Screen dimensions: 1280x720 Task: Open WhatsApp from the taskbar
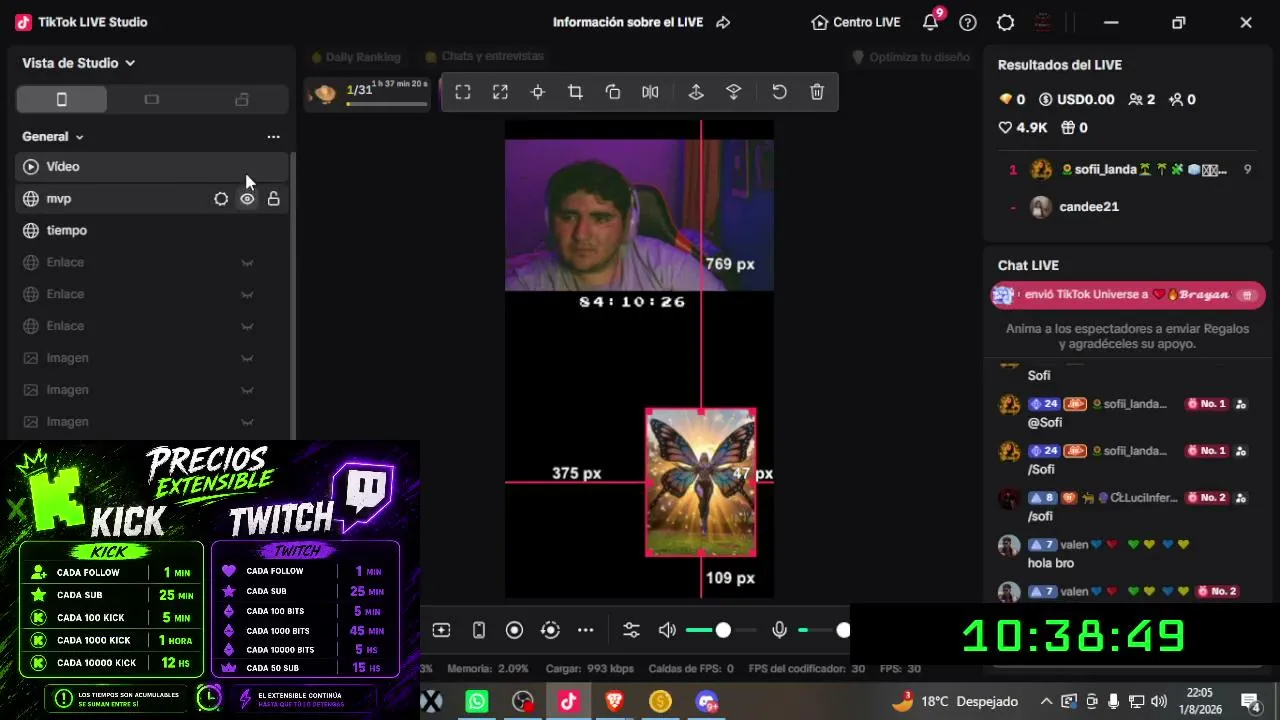pos(477,702)
